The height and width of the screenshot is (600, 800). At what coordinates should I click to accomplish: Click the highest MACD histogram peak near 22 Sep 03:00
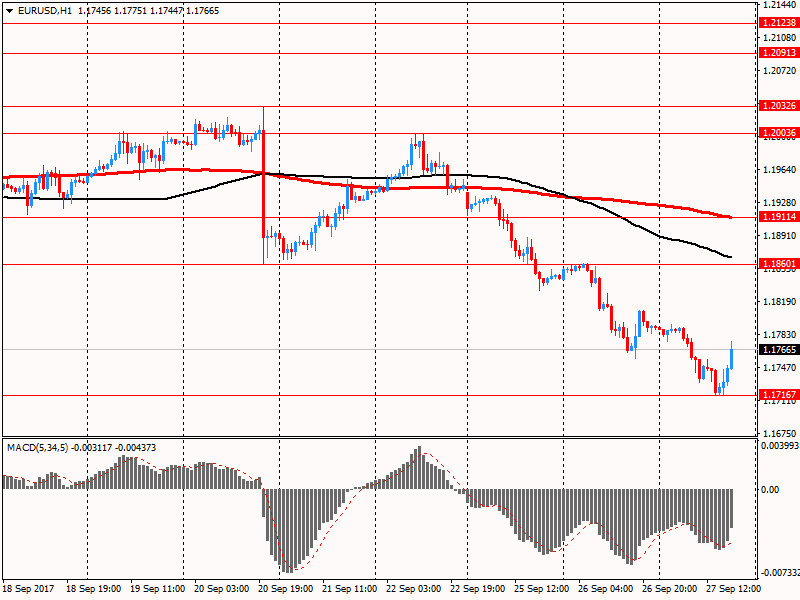click(x=419, y=468)
